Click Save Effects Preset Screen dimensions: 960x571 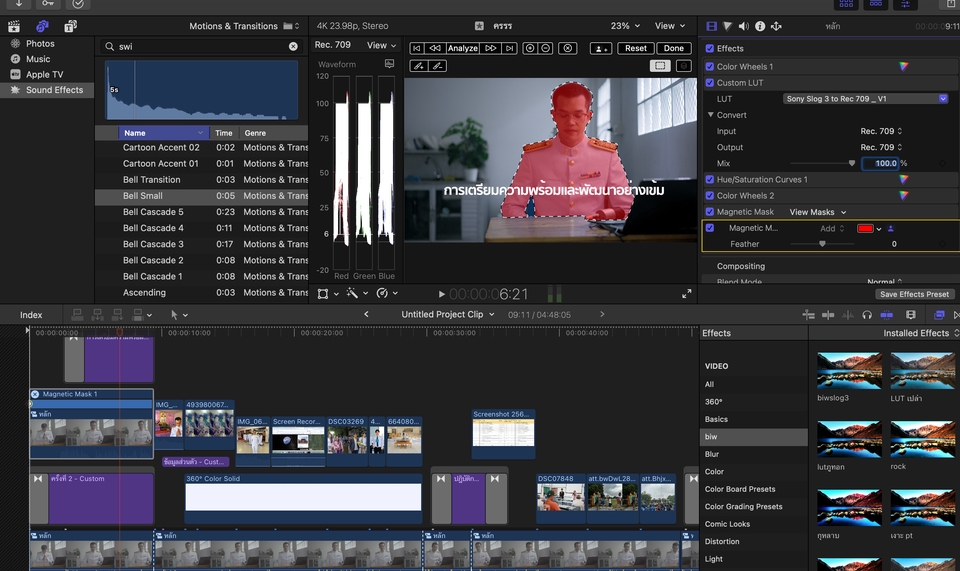pyautogui.click(x=914, y=294)
